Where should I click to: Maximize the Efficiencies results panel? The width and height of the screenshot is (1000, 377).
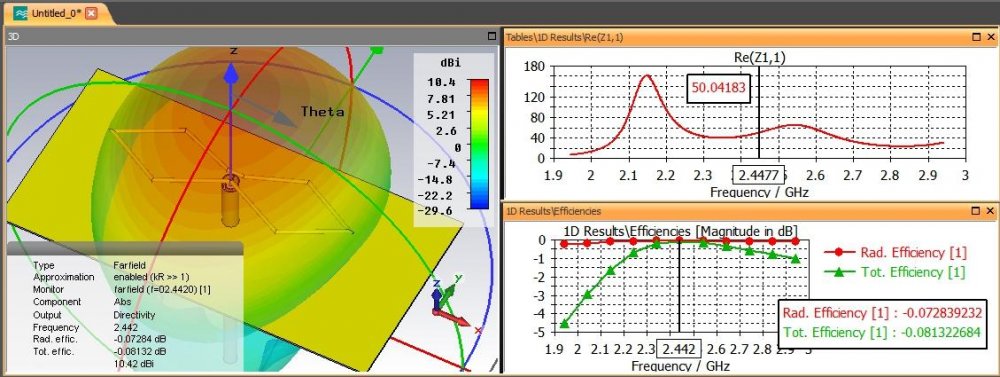976,211
